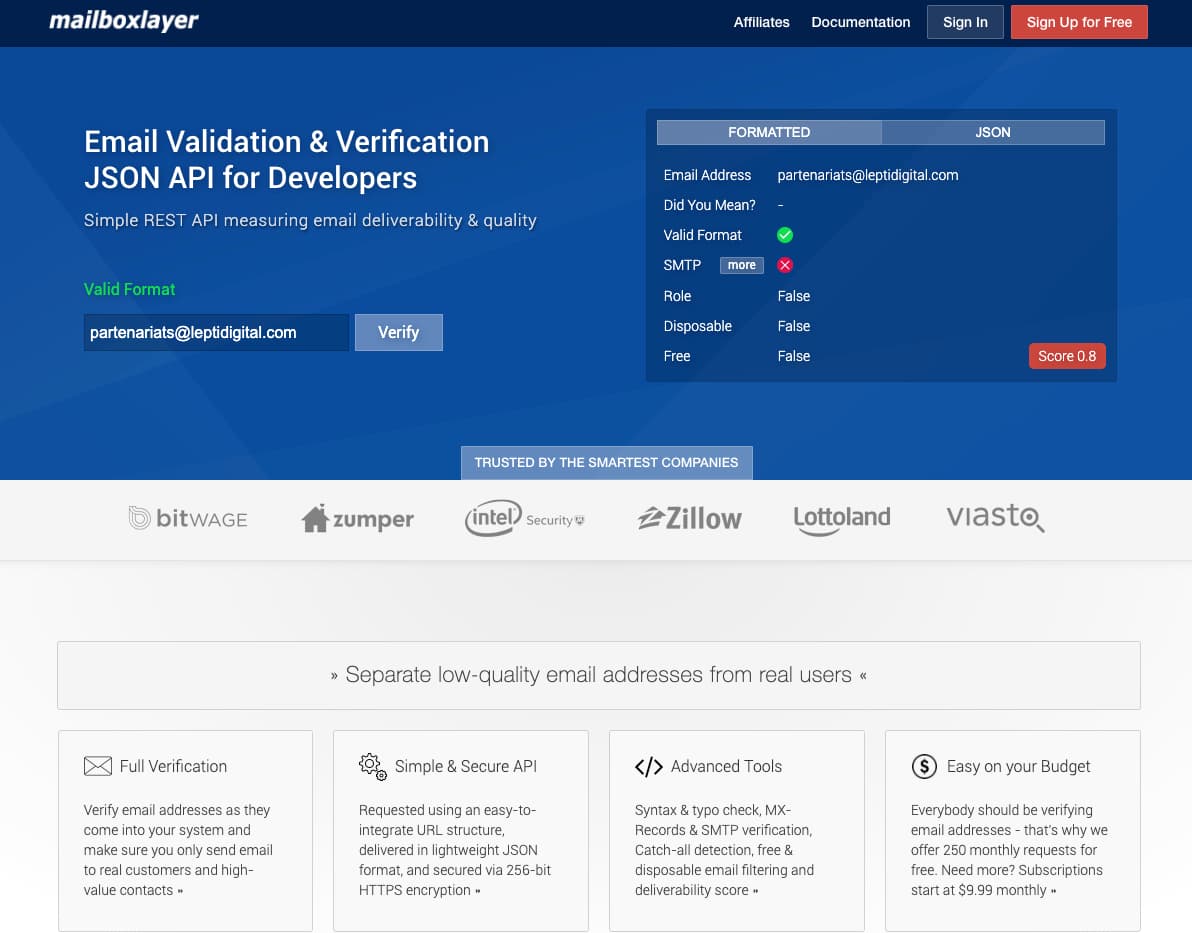The width and height of the screenshot is (1192, 933).
Task: Click the mailboxlayer logo
Action: 122,20
